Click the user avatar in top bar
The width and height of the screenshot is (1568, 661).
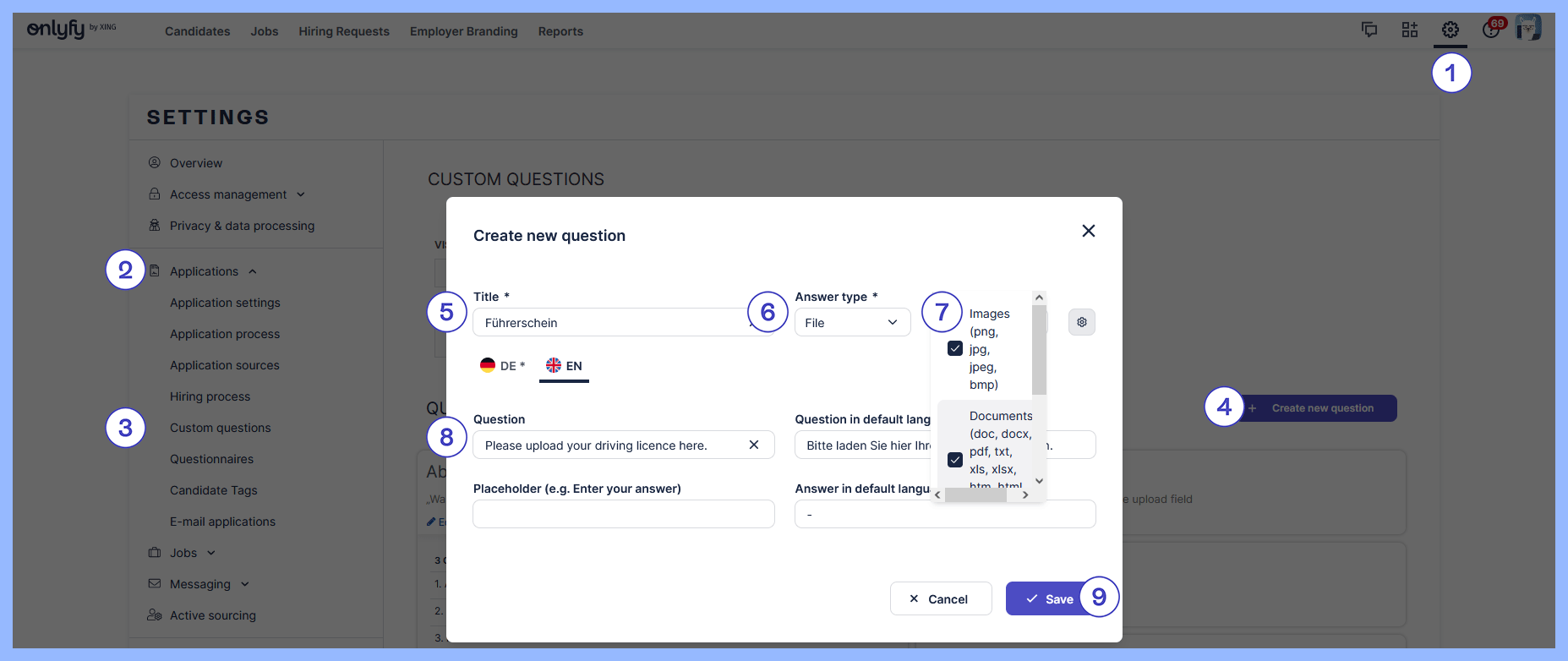pos(1528,28)
